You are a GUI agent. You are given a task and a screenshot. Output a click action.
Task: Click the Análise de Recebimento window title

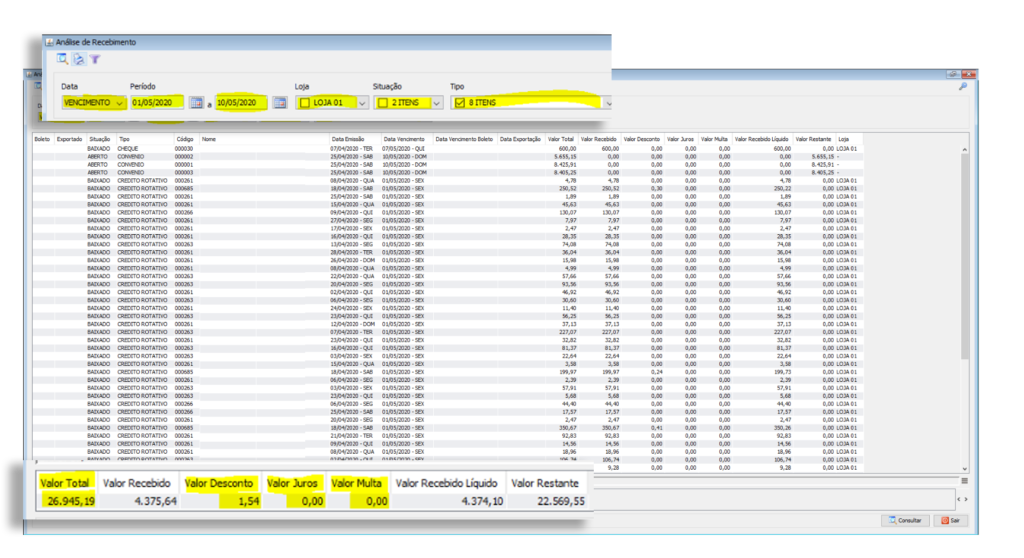tap(96, 42)
